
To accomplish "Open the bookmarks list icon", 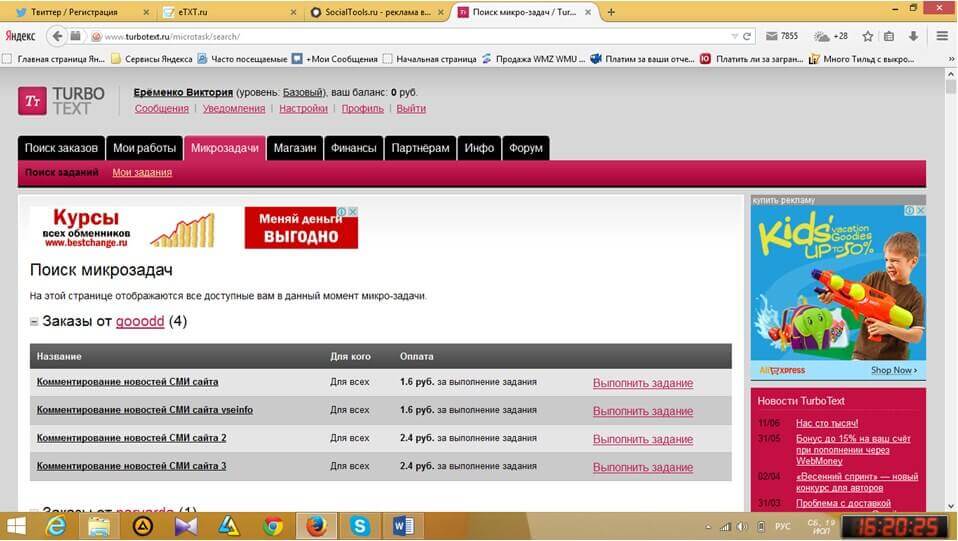I will tap(889, 36).
